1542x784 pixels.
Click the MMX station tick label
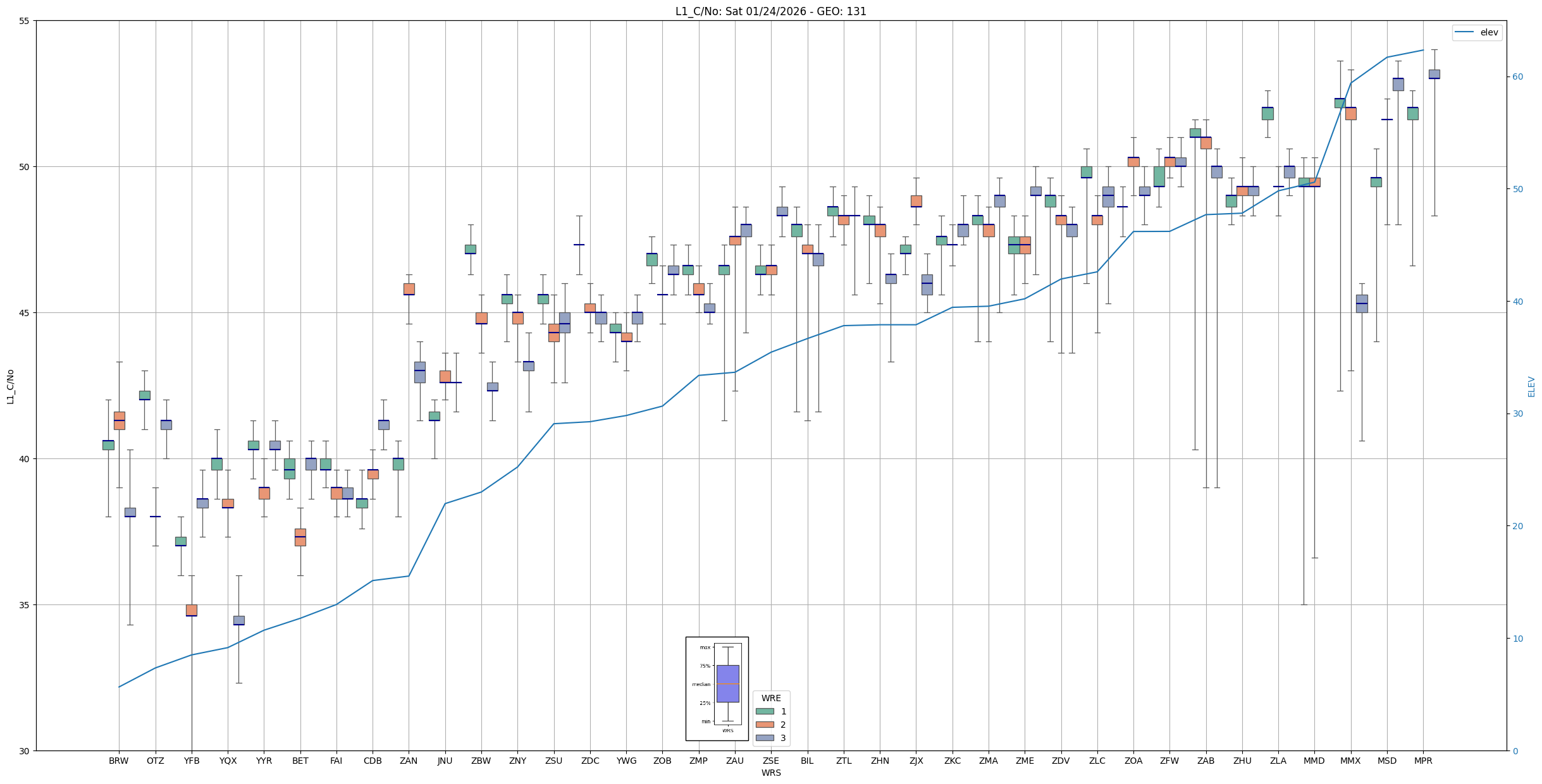click(1350, 761)
